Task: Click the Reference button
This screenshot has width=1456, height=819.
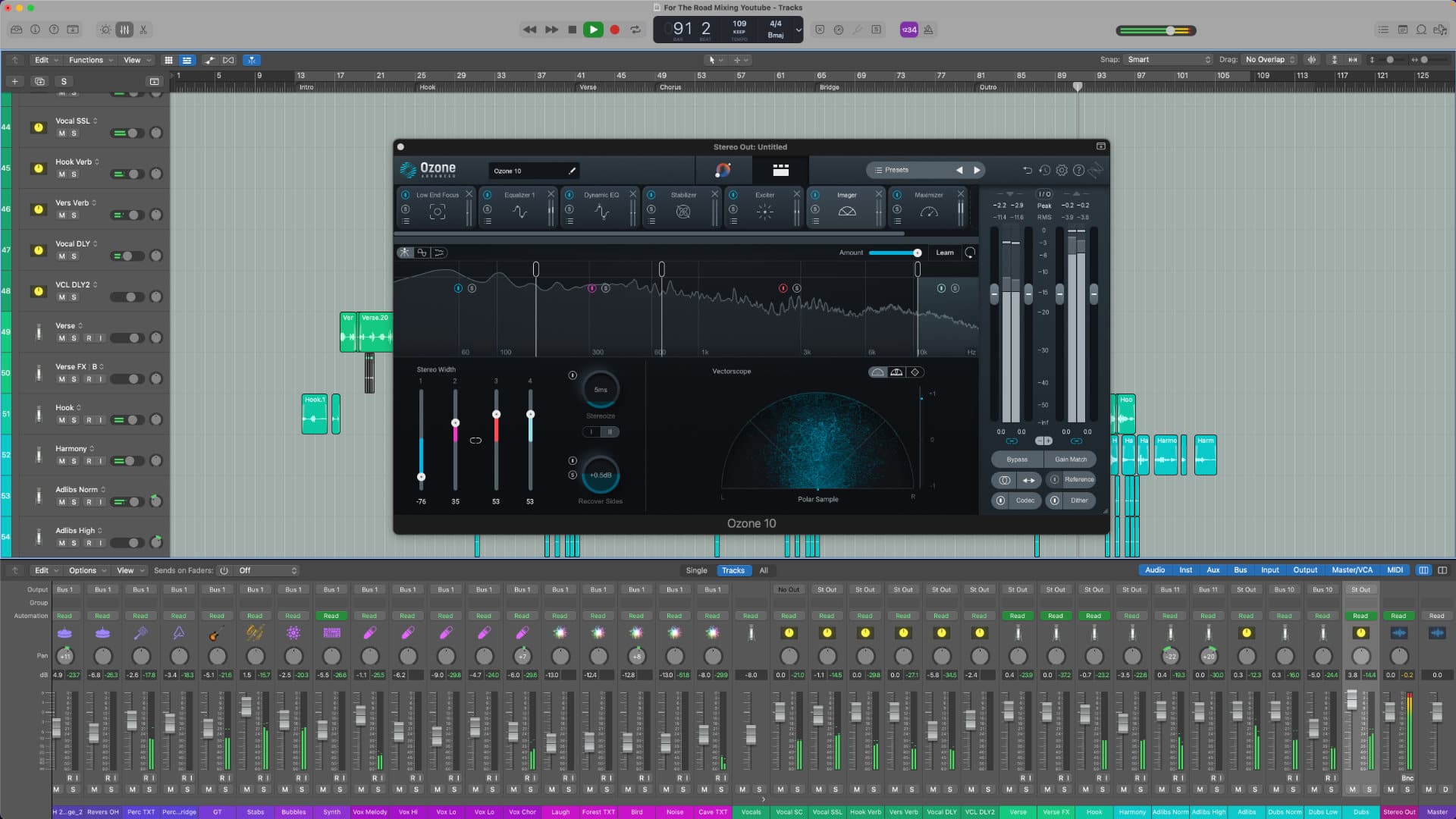Action: [x=1078, y=479]
